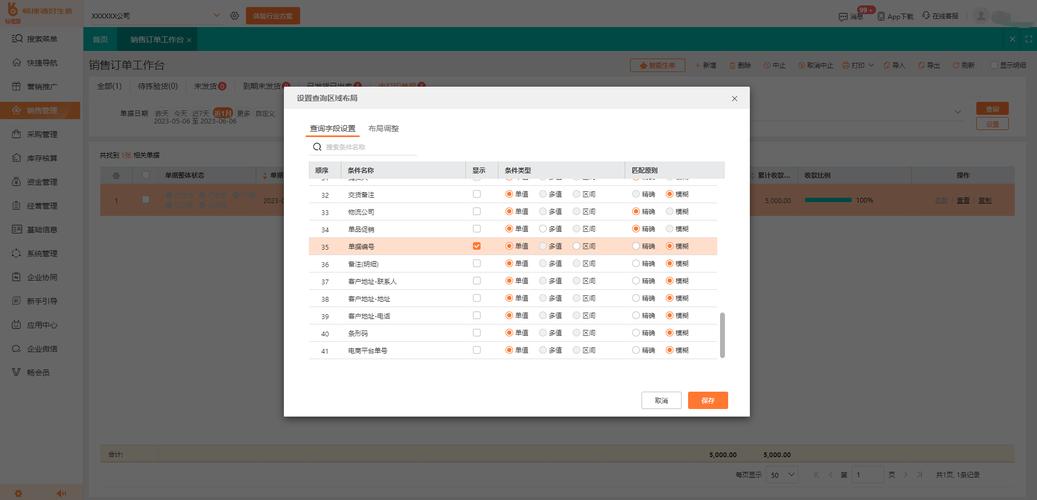Check 显示 checkbox for 物流公司 row
Image resolution: width=1037 pixels, height=500 pixels.
click(477, 212)
